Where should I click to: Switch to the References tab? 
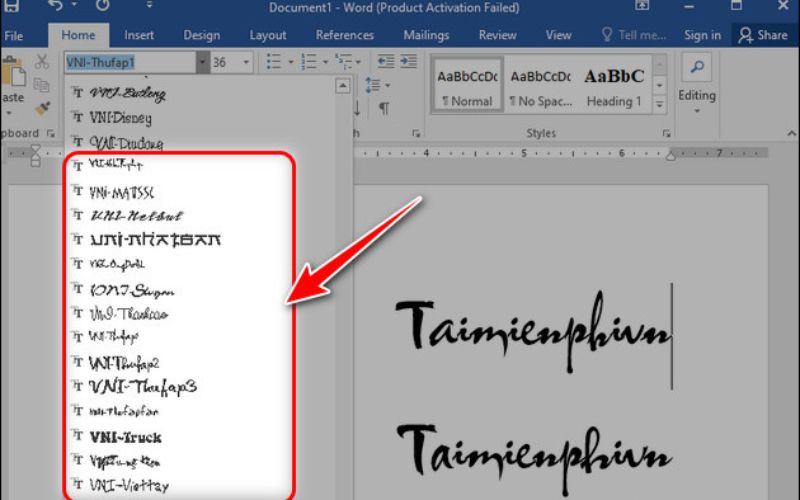tap(344, 35)
